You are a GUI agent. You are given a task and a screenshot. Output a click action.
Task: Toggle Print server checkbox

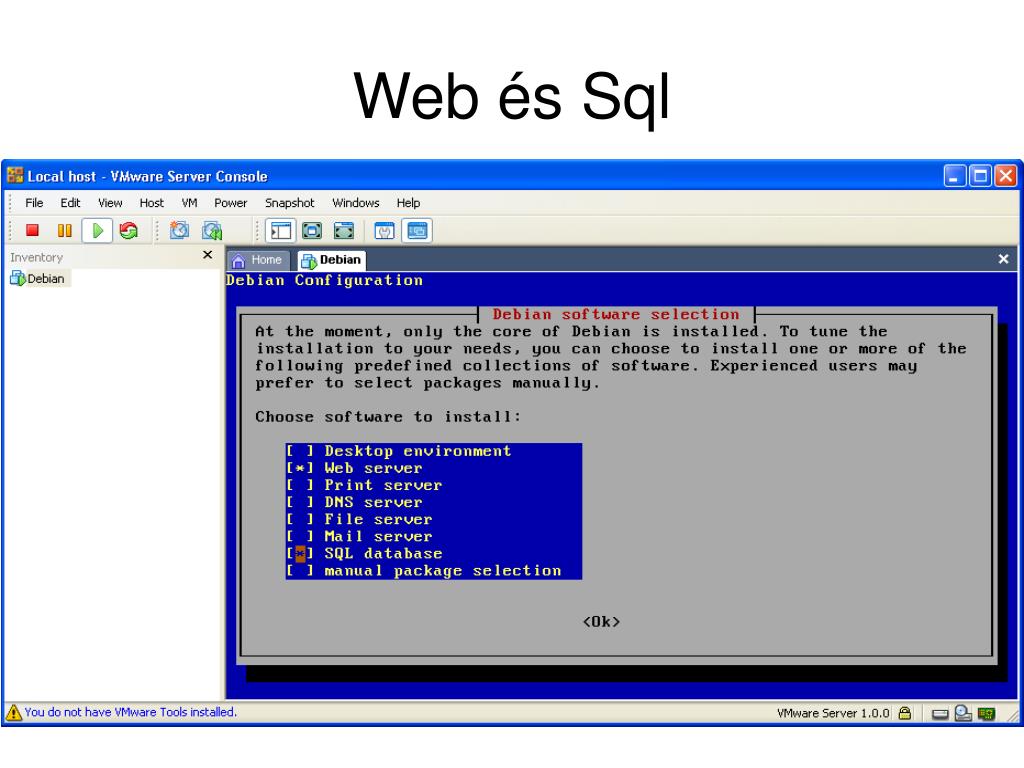point(300,485)
